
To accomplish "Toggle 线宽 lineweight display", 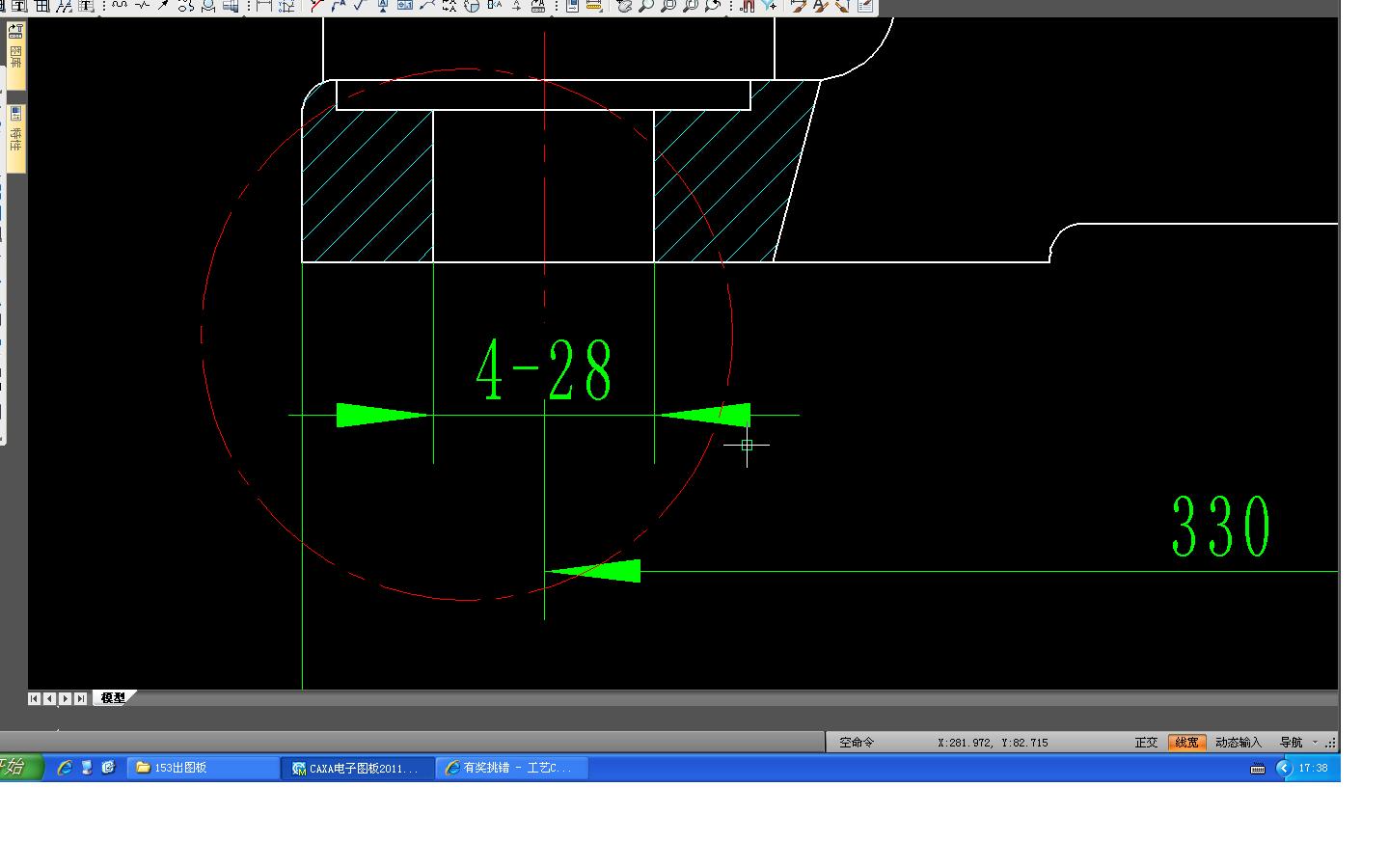I will click(x=1186, y=743).
